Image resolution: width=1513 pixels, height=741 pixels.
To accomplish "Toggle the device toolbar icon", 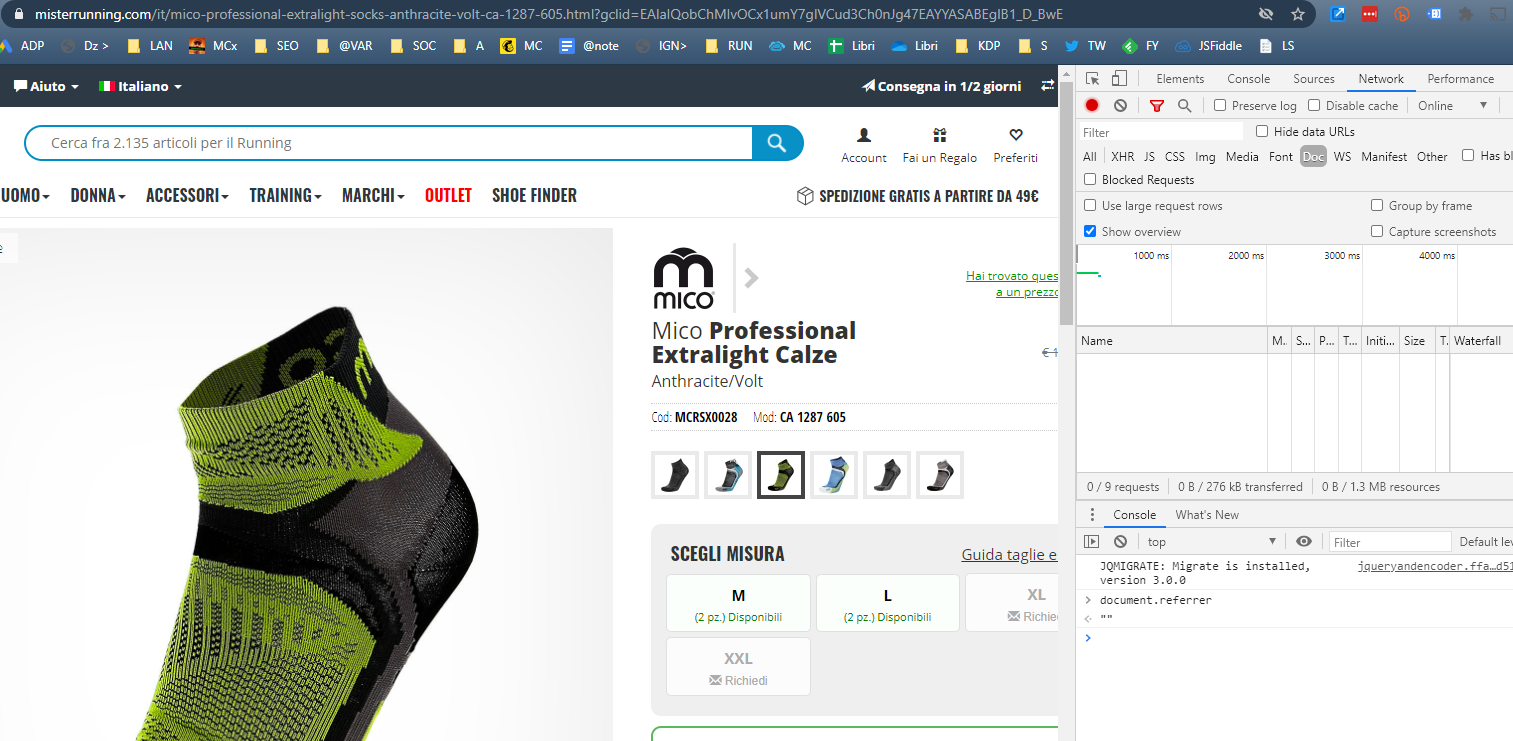I will point(1119,79).
